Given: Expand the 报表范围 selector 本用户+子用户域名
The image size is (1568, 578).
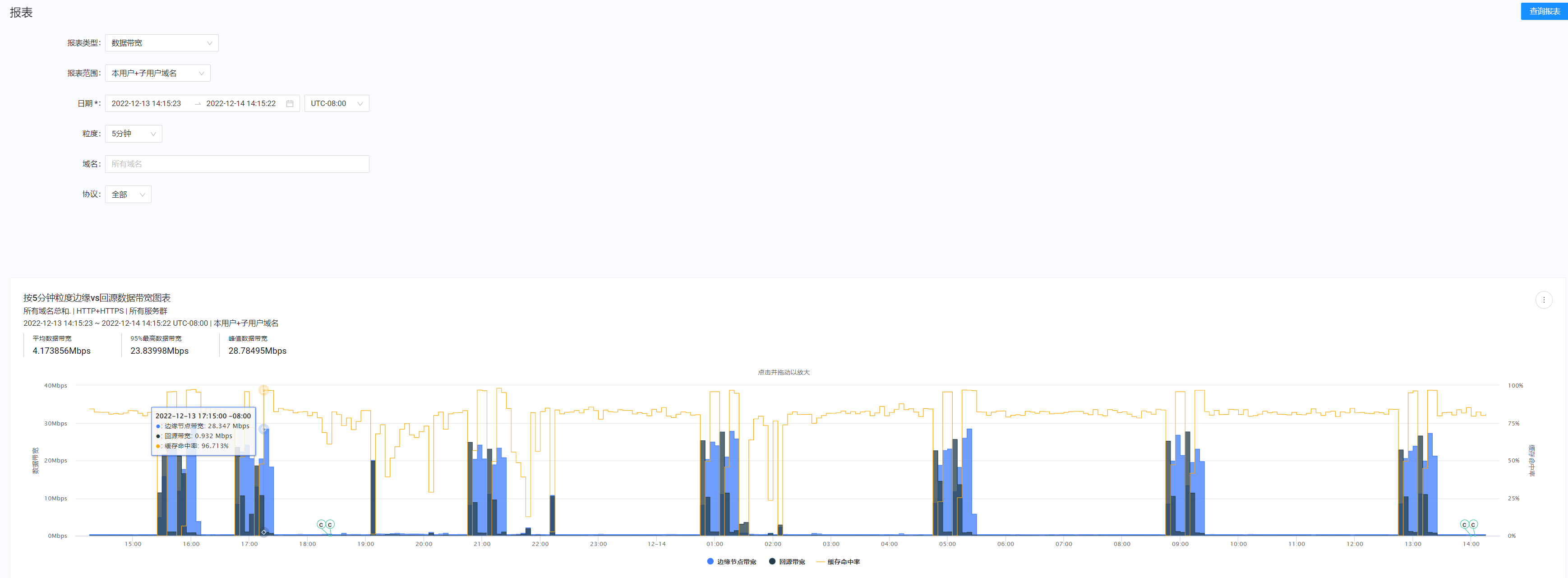Looking at the screenshot, I should pos(157,73).
